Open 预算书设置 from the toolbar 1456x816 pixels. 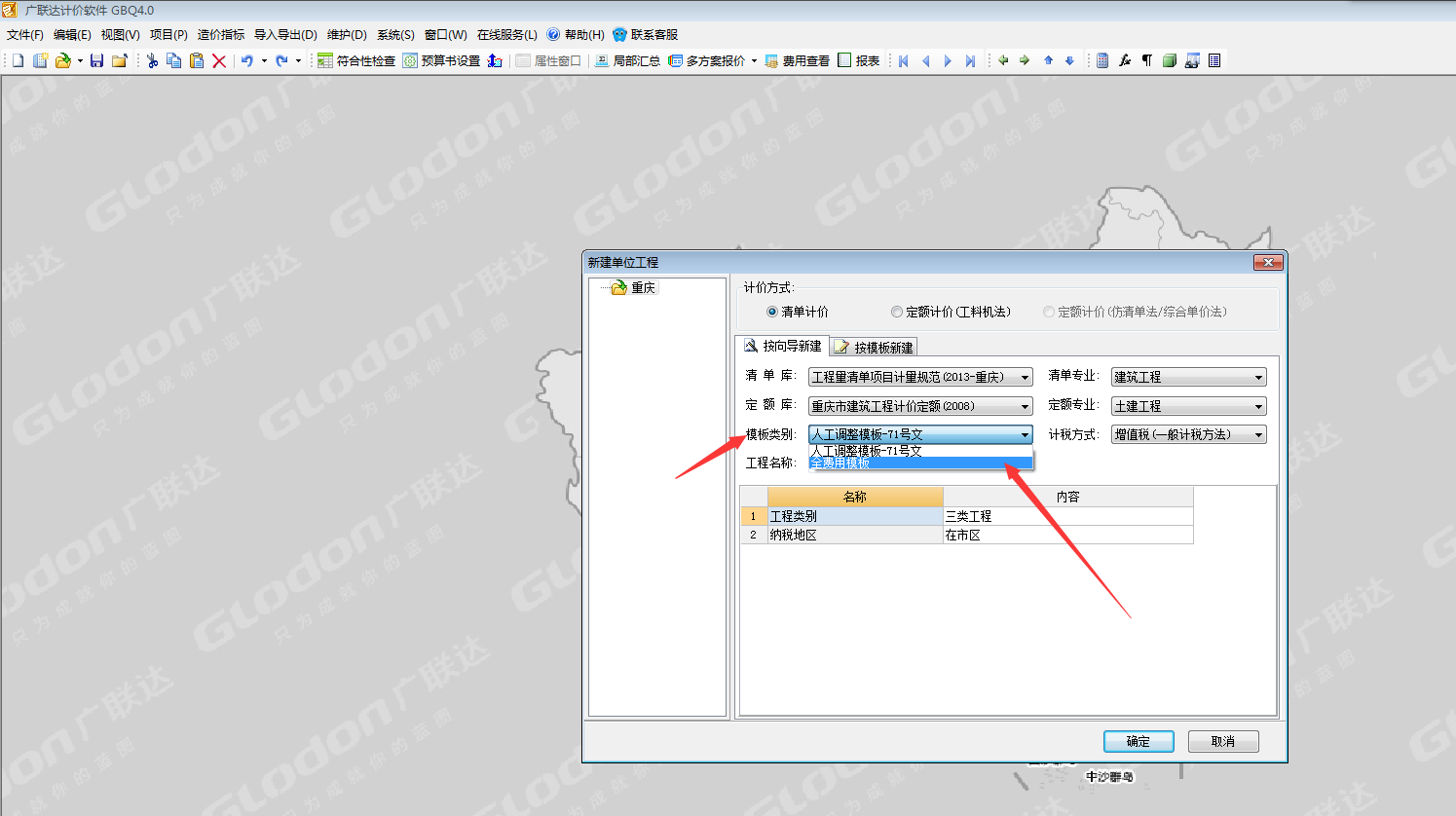pyautogui.click(x=441, y=60)
